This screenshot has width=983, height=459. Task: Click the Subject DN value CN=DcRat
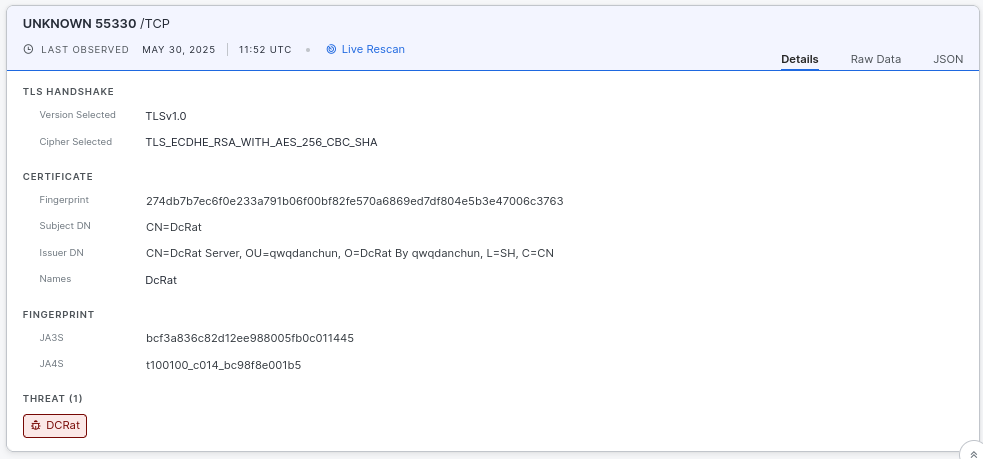click(x=174, y=227)
